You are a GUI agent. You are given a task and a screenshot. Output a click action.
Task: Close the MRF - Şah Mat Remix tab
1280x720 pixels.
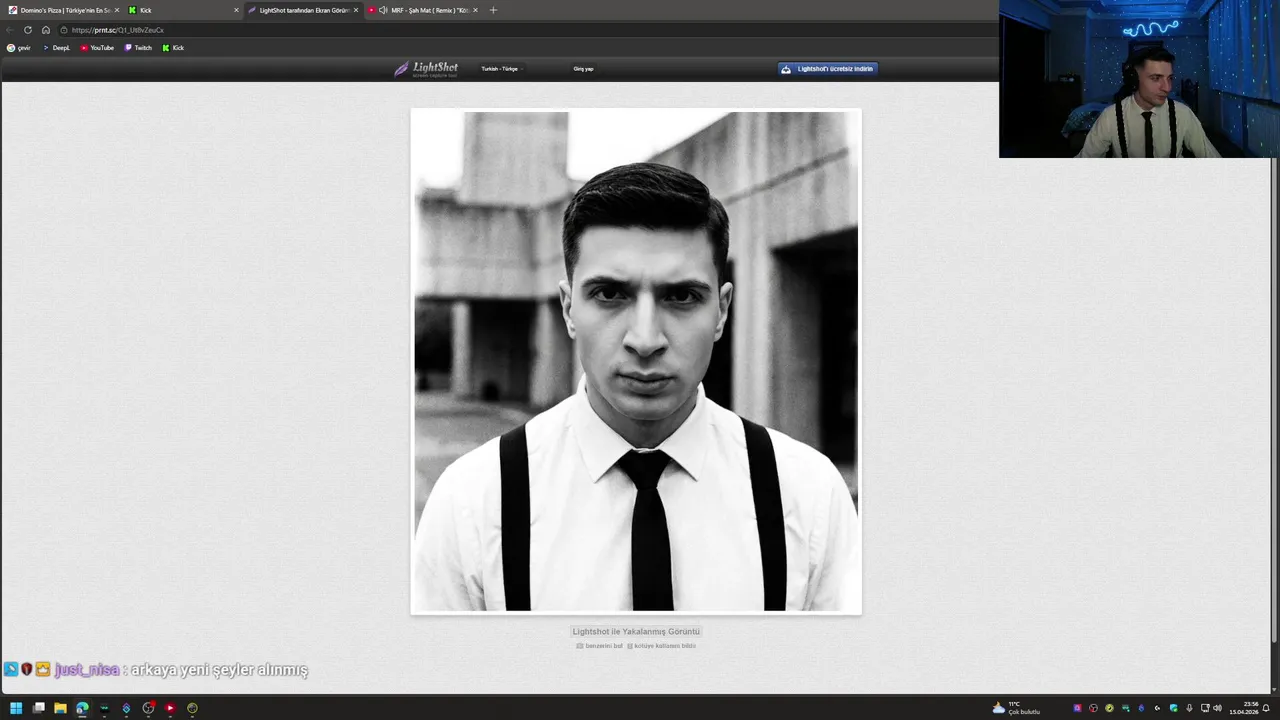click(x=475, y=10)
